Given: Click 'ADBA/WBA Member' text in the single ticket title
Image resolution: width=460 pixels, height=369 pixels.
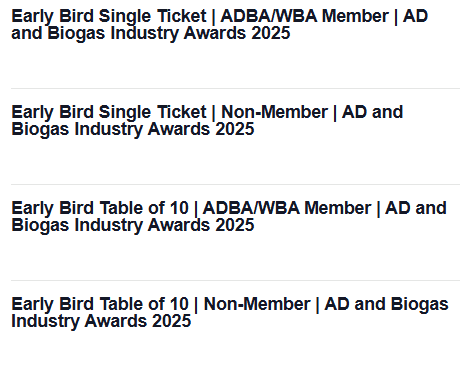Looking at the screenshot, I should pyautogui.click(x=305, y=16).
